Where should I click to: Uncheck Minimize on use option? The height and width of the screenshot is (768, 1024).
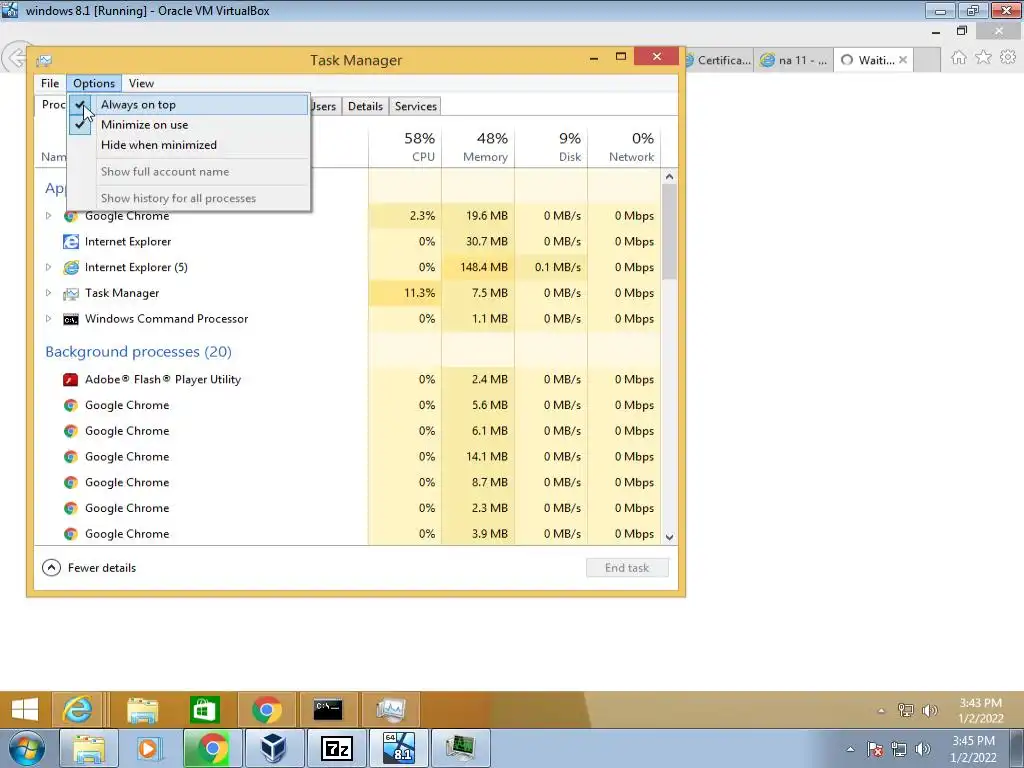point(188,125)
